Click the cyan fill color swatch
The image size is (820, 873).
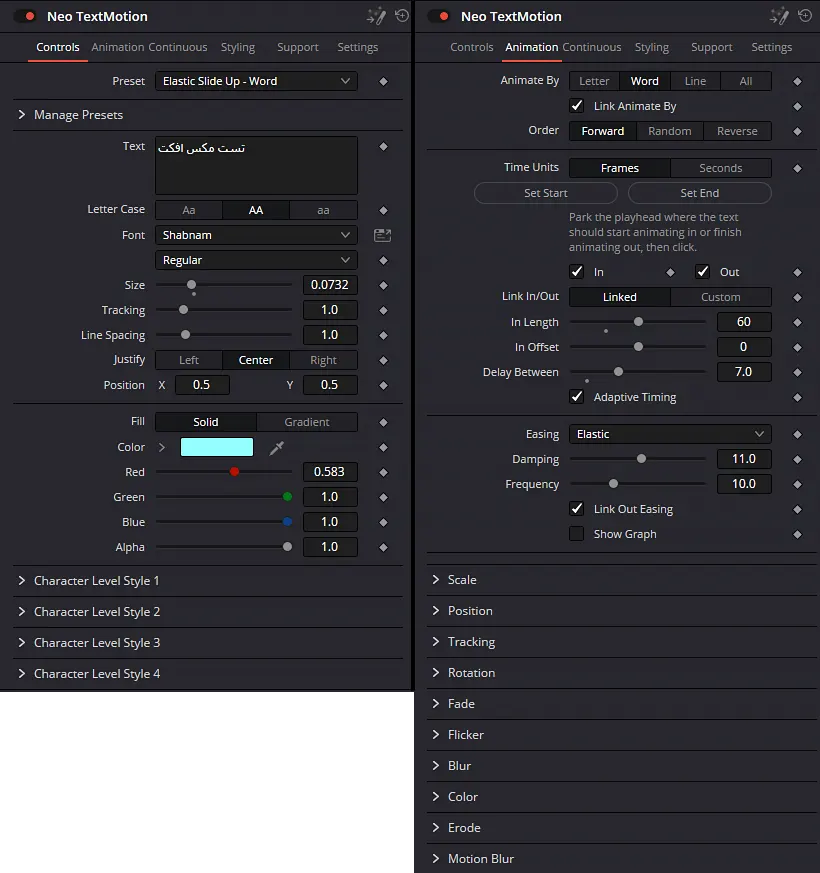(217, 447)
